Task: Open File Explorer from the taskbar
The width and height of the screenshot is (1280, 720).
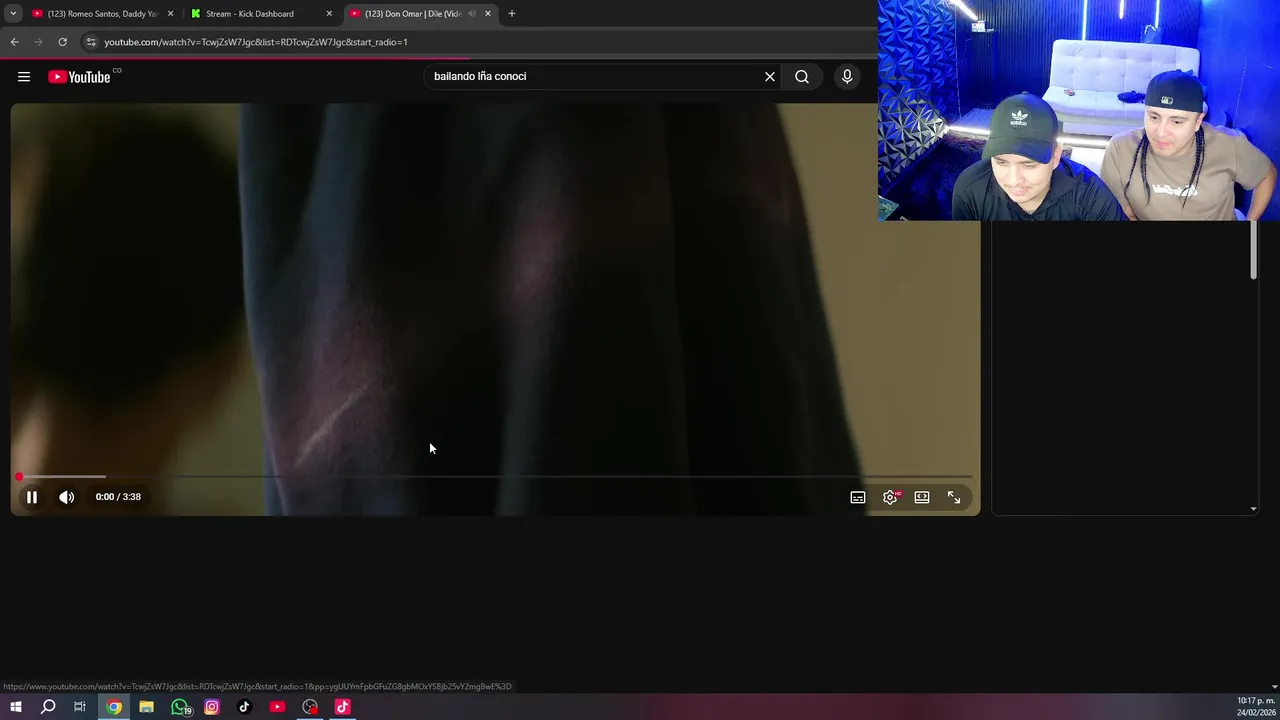Action: [x=147, y=707]
